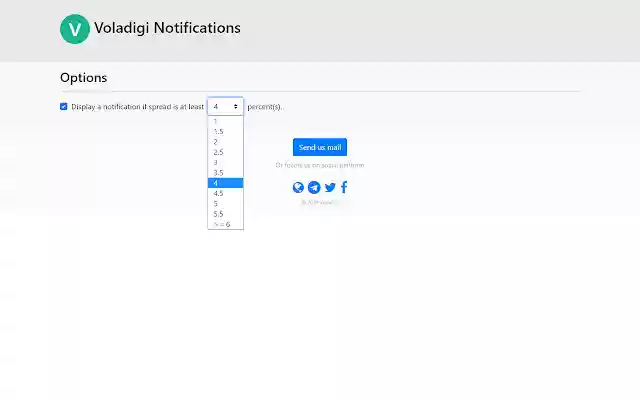
Task: Click the Options heading
Action: [x=84, y=78]
